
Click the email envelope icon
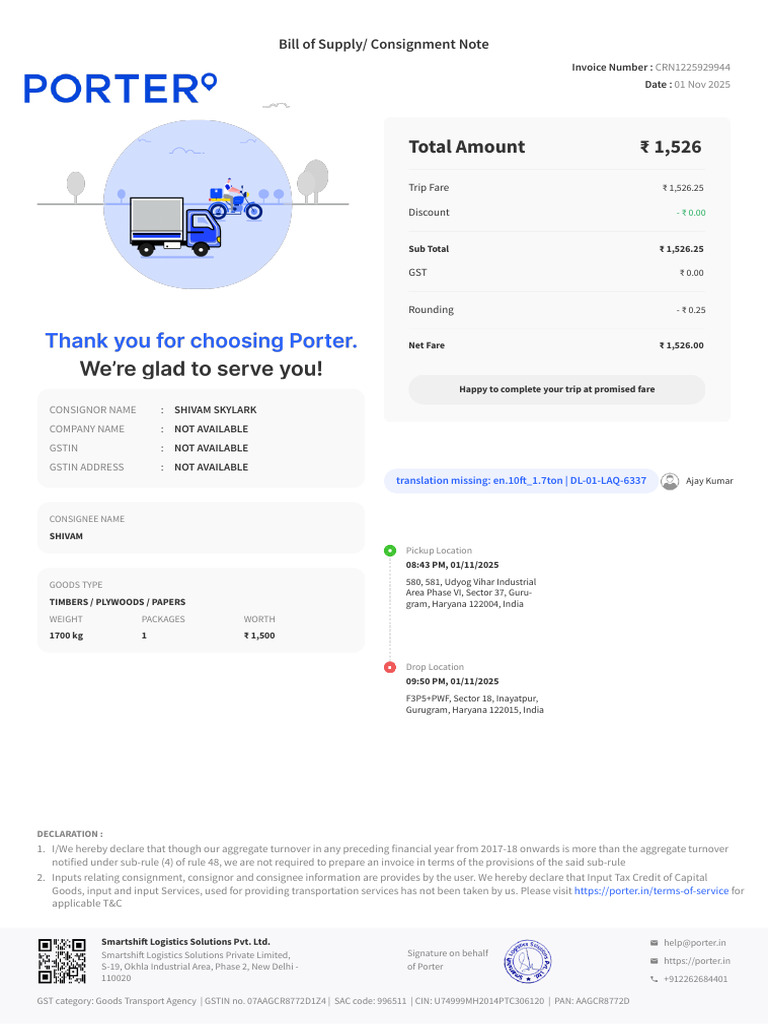(654, 942)
